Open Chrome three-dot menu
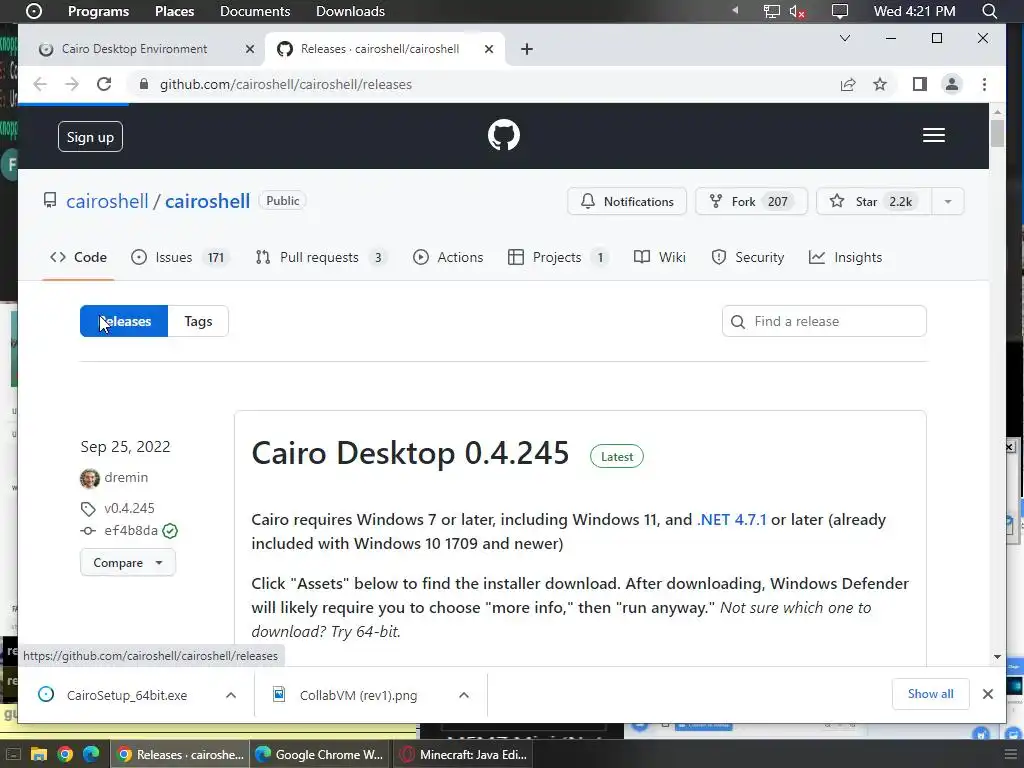1024x768 pixels. (984, 84)
